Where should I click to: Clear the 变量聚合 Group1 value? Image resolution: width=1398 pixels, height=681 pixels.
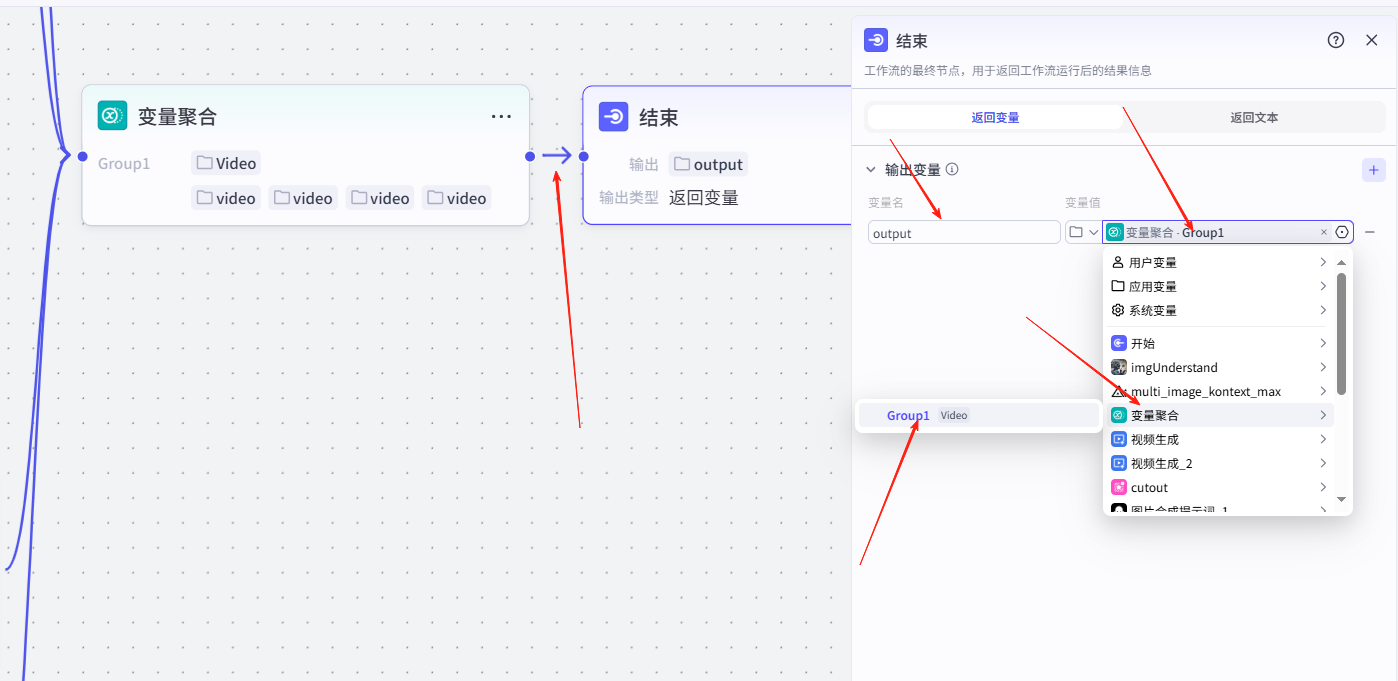(x=1324, y=232)
